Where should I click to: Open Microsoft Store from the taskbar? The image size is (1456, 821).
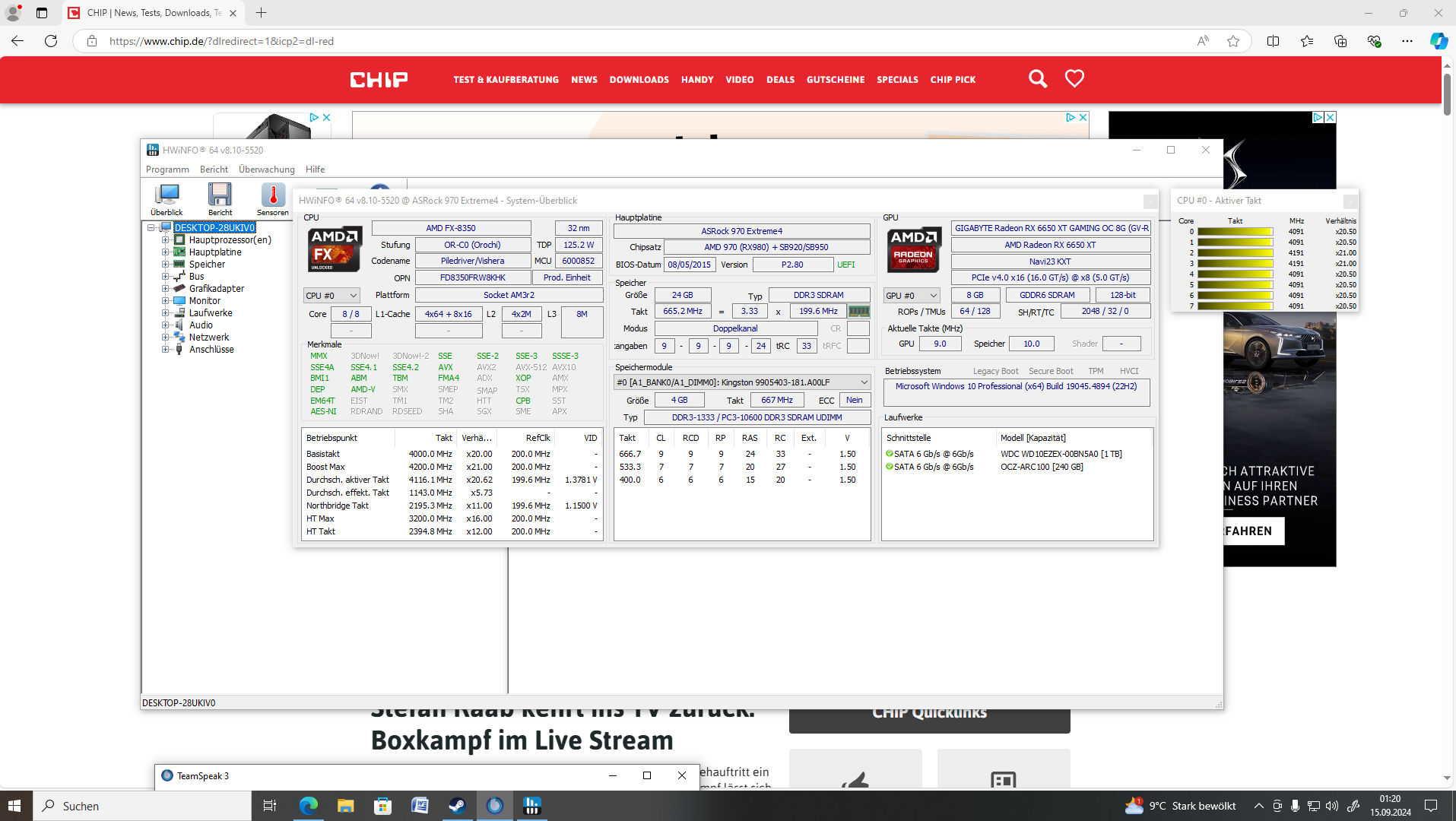click(382, 806)
